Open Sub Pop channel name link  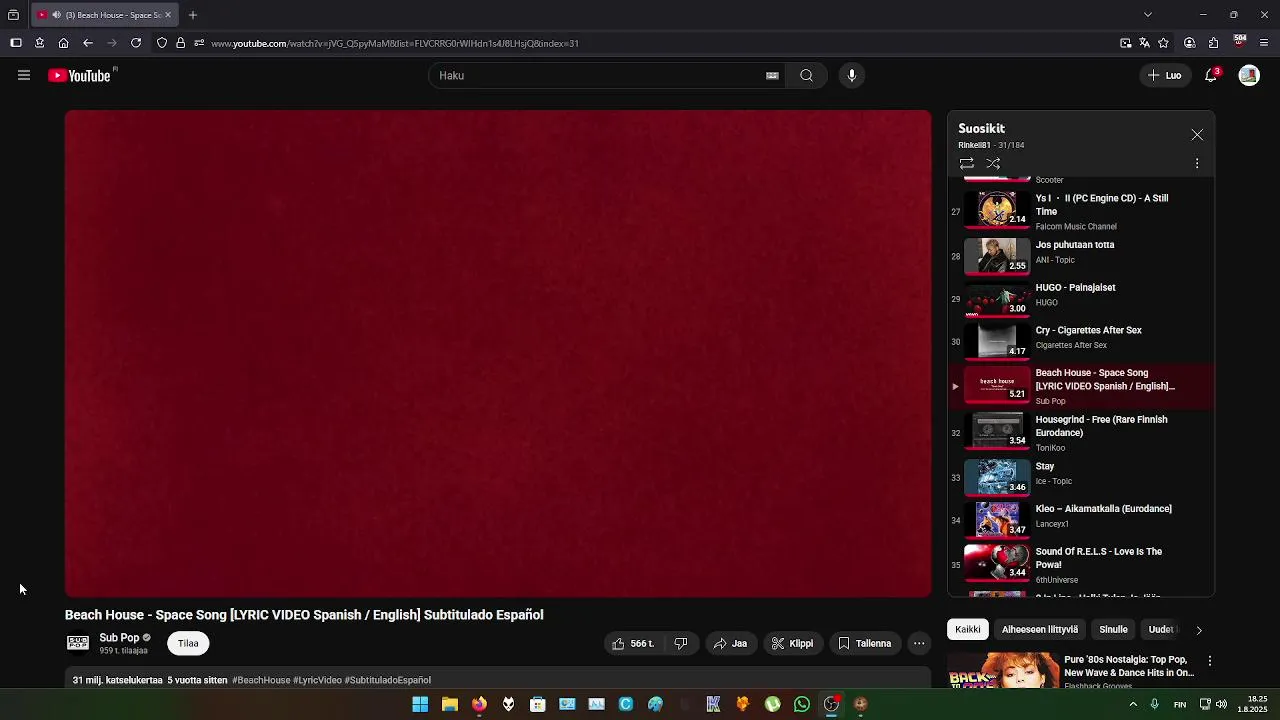click(119, 638)
